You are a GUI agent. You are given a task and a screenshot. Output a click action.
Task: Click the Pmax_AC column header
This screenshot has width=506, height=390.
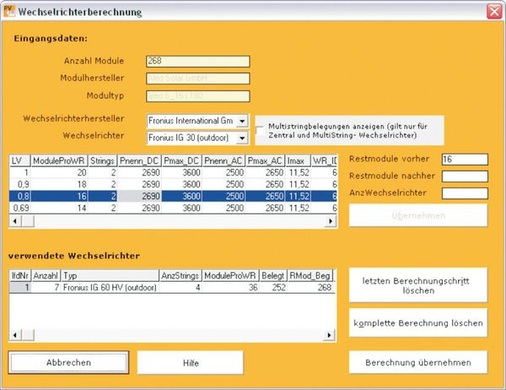click(x=265, y=161)
